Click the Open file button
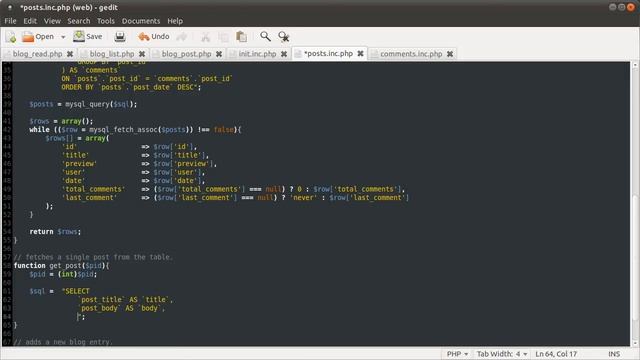Screen dimensions: 640x360 pos(38,37)
